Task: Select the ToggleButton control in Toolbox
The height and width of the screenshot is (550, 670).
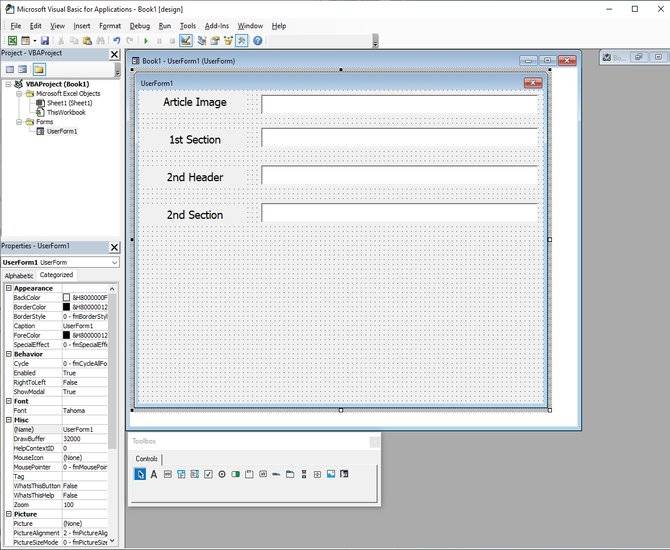Action: coord(235,474)
